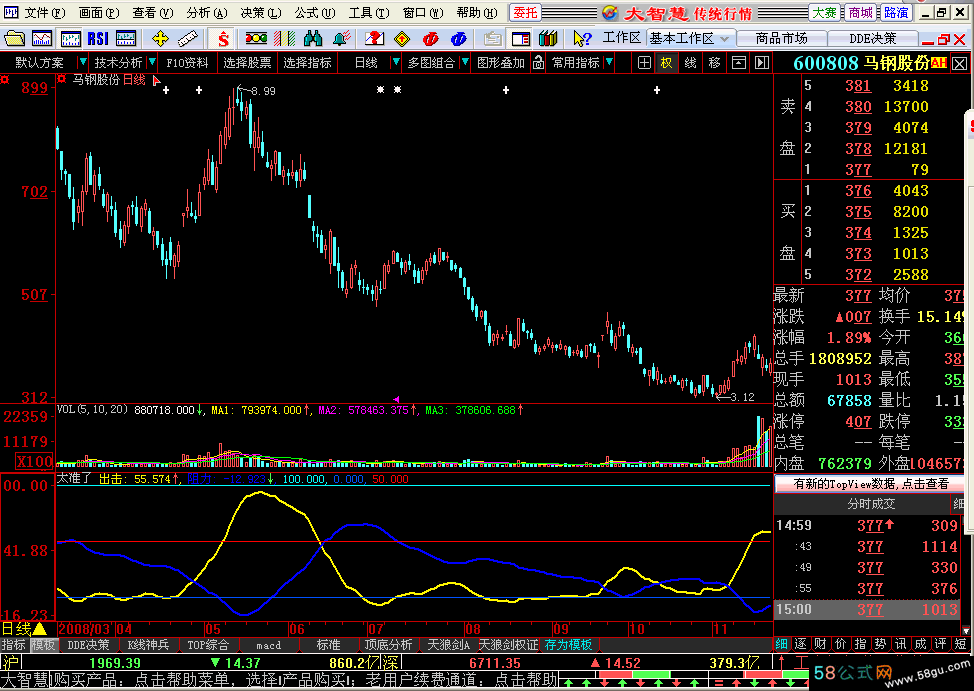The height and width of the screenshot is (691, 974).
Task: Switch to the 商品市场 tab
Action: point(781,39)
